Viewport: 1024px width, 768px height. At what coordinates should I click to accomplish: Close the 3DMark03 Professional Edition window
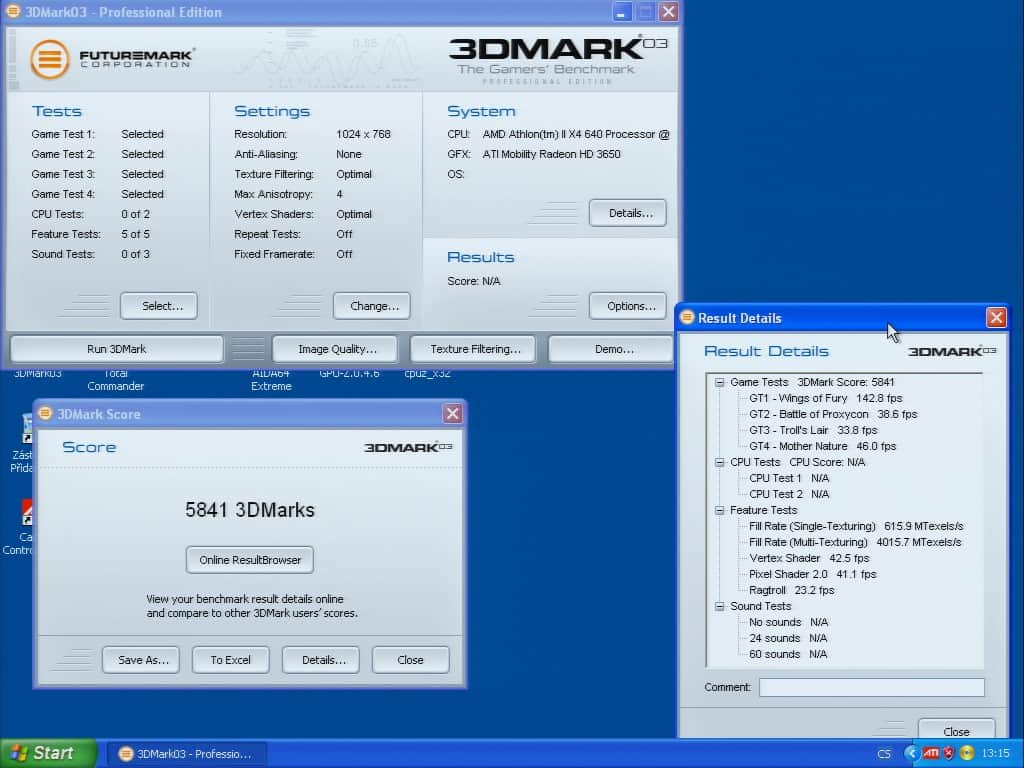coord(668,12)
